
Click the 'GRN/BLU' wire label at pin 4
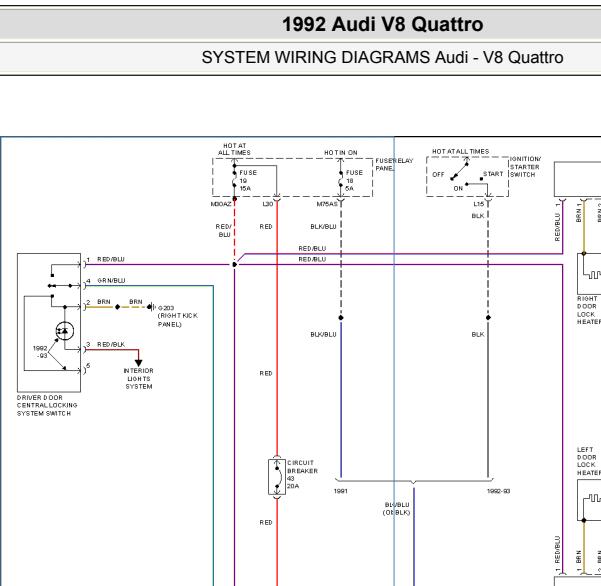tap(111, 281)
